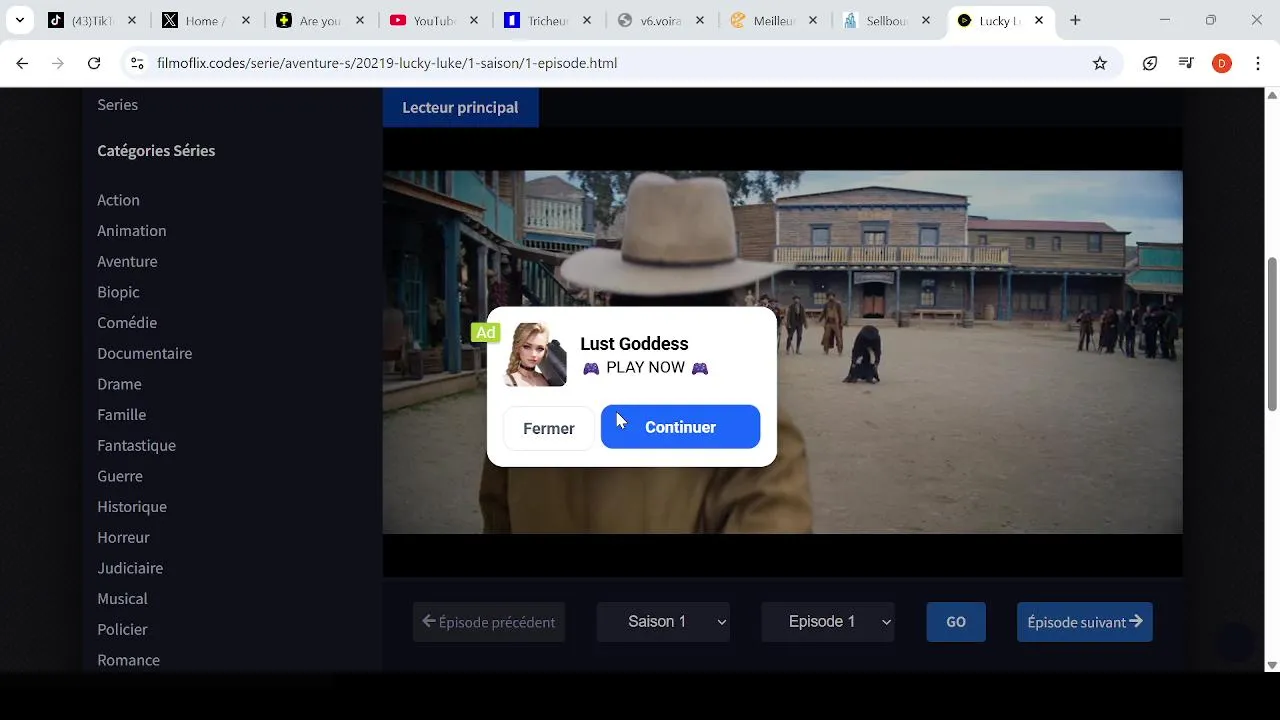Open Historique category
Viewport: 1280px width, 720px height.
point(132,507)
